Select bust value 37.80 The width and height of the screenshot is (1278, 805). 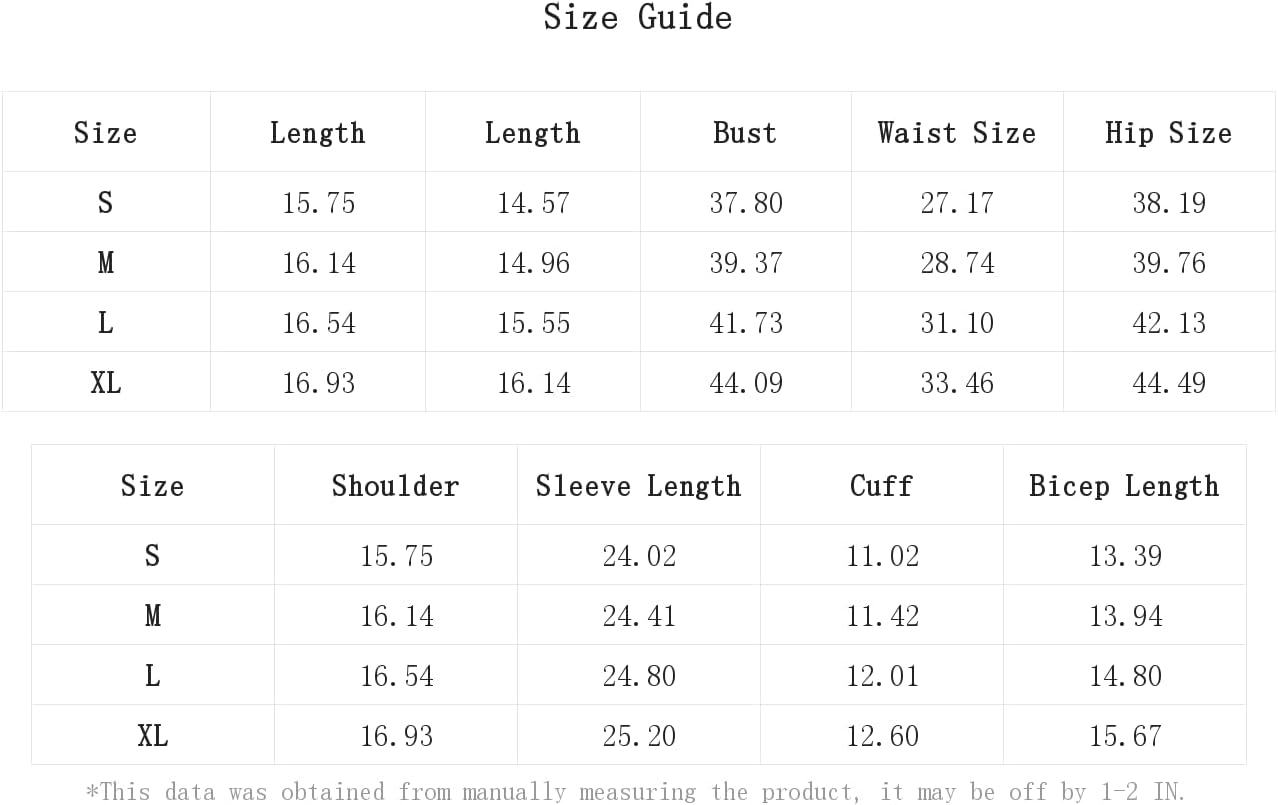[746, 203]
